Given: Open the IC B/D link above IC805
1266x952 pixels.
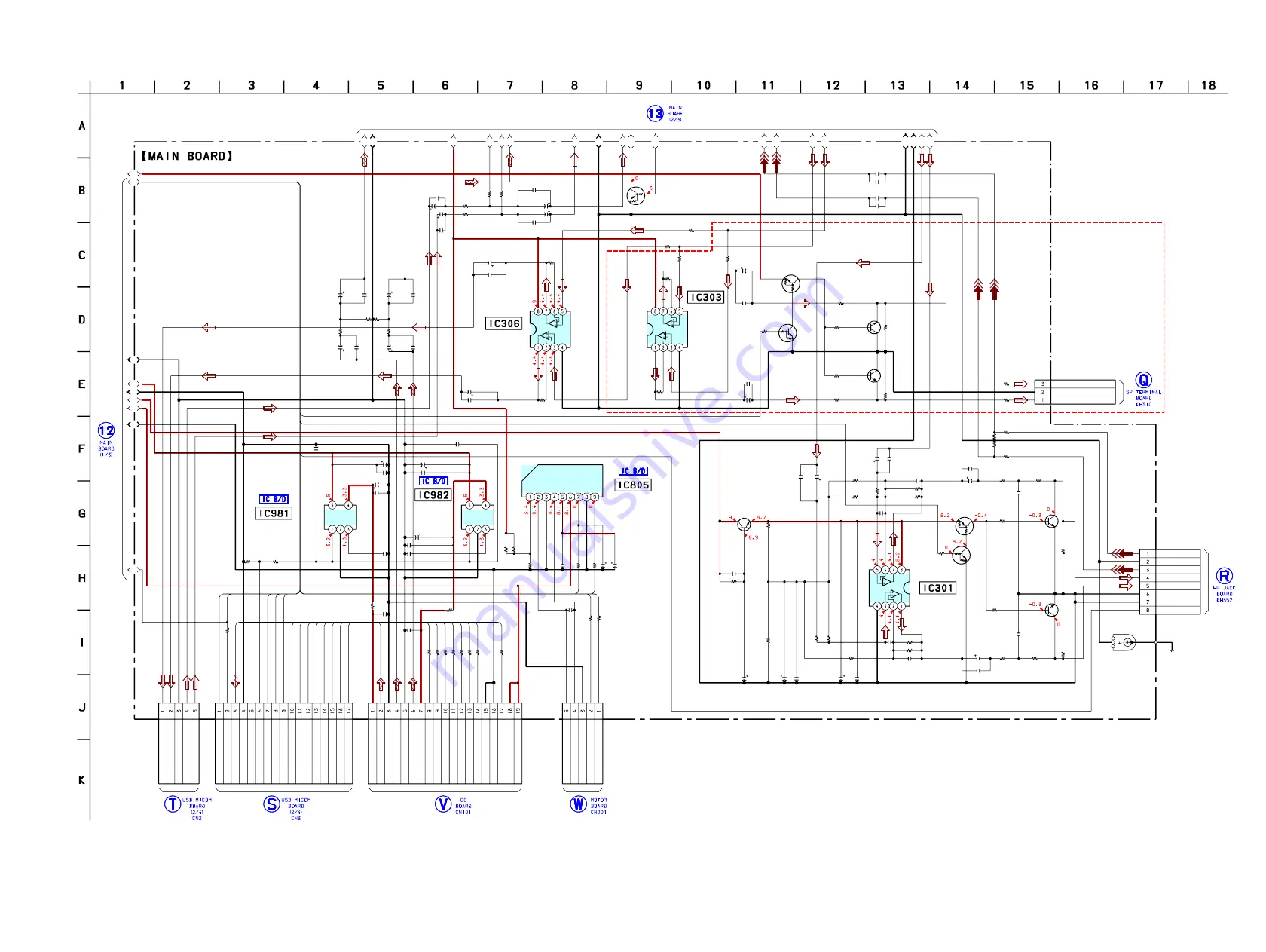Looking at the screenshot, I should tap(633, 471).
